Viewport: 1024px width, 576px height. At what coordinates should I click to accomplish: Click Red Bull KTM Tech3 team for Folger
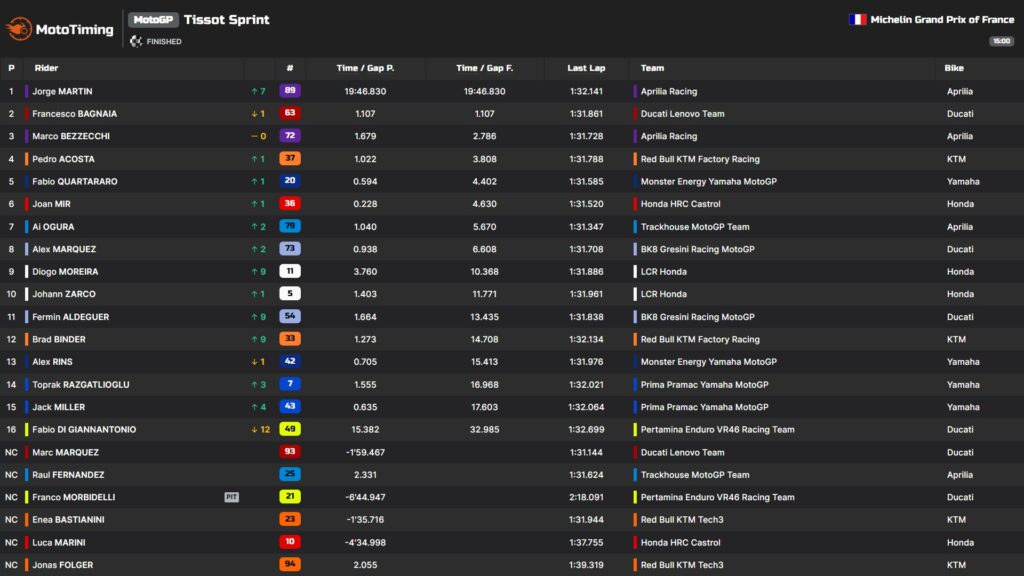[682, 565]
